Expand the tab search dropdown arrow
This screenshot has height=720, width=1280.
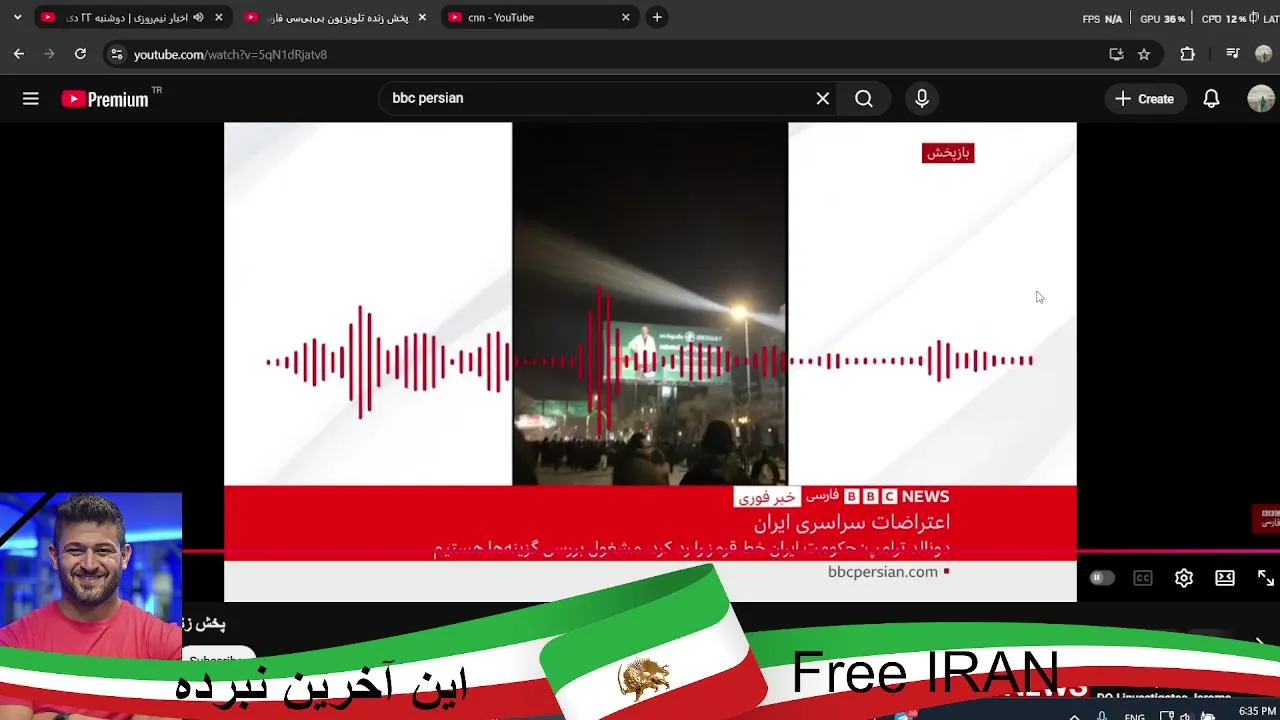[17, 17]
